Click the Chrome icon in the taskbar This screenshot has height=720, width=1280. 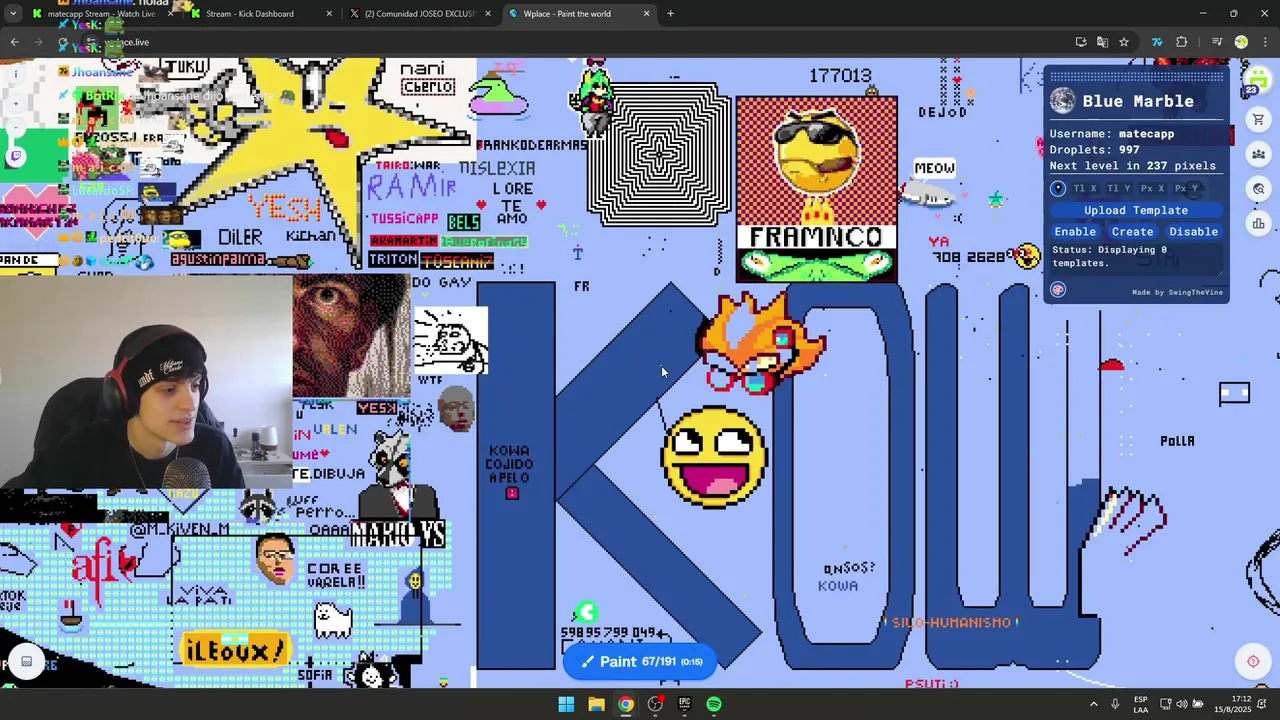[626, 704]
